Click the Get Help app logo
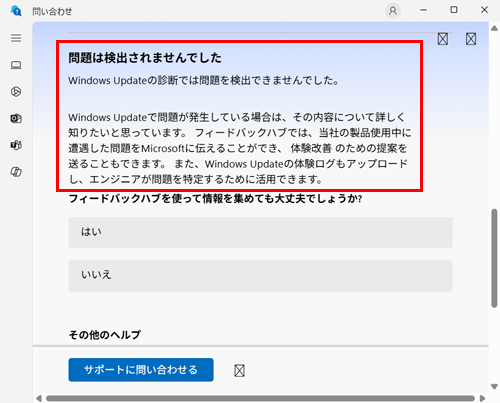Screen dimensions: 500x403 (x=16, y=11)
